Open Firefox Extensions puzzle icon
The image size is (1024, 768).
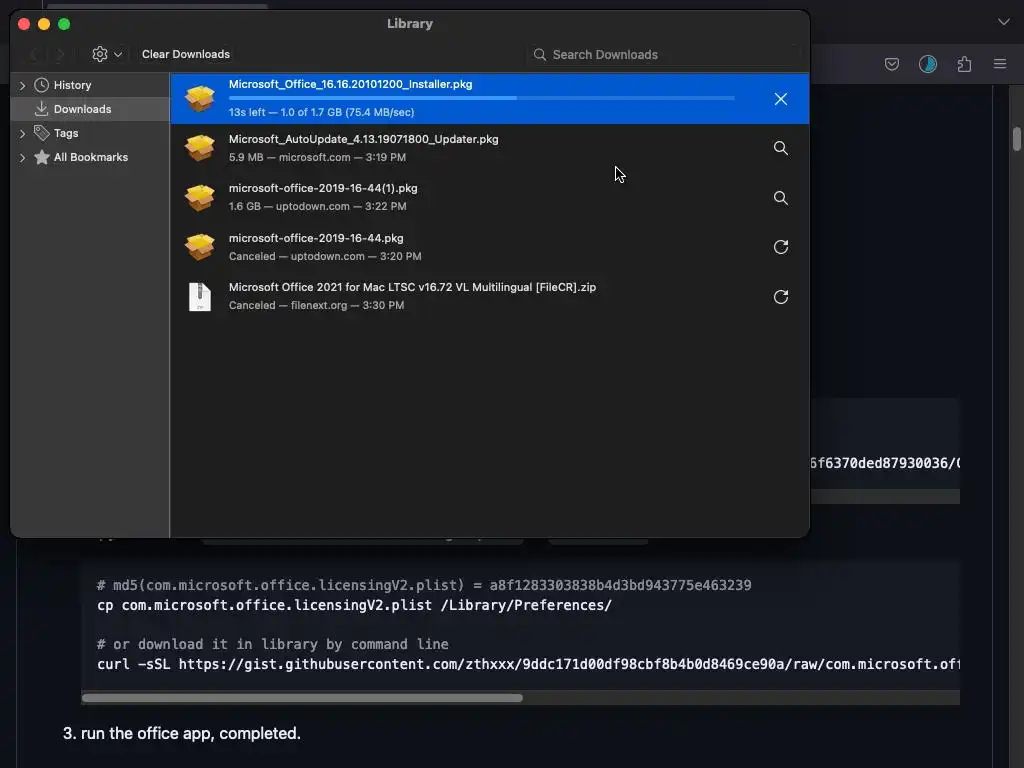(964, 64)
